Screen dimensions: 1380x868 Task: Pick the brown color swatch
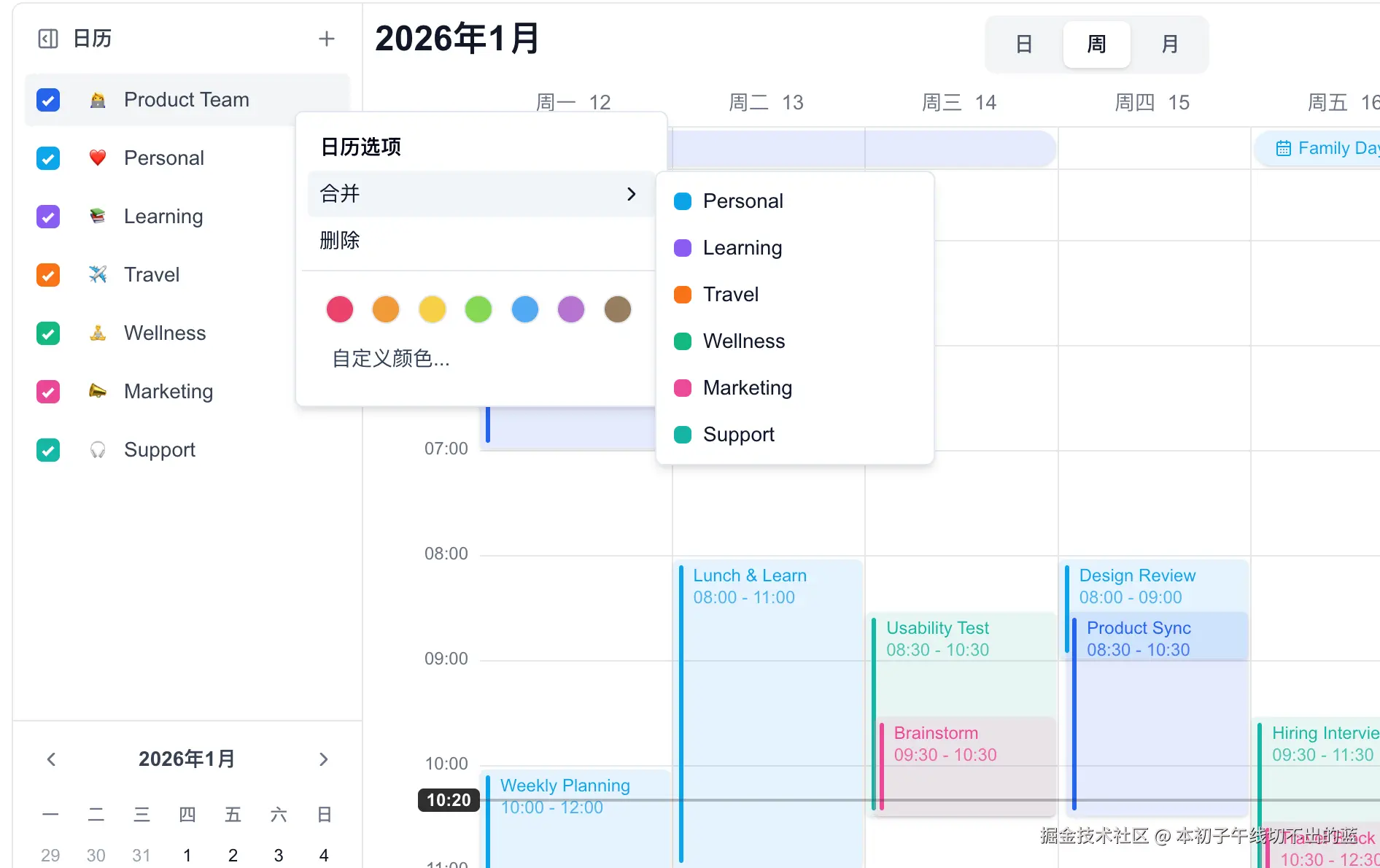coord(618,309)
